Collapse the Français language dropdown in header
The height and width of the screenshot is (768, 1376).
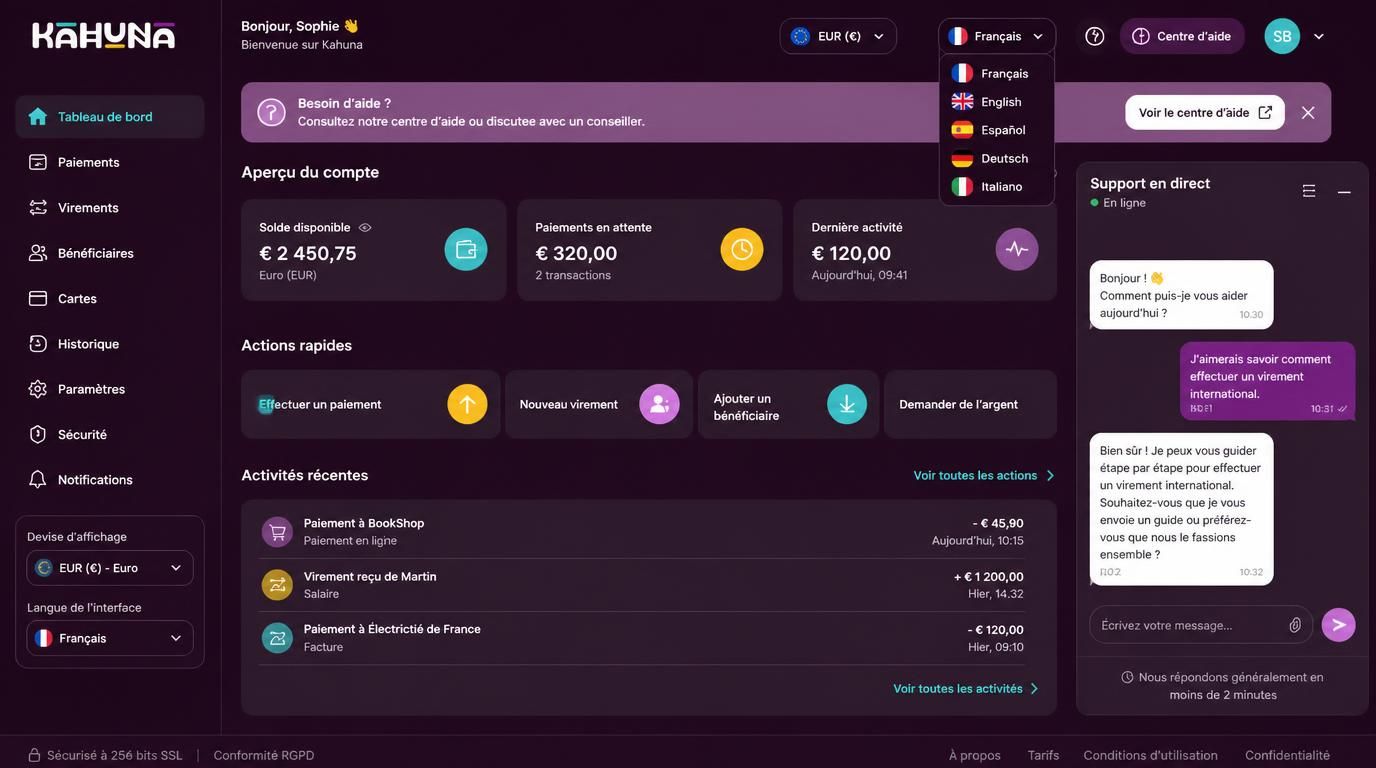point(997,36)
